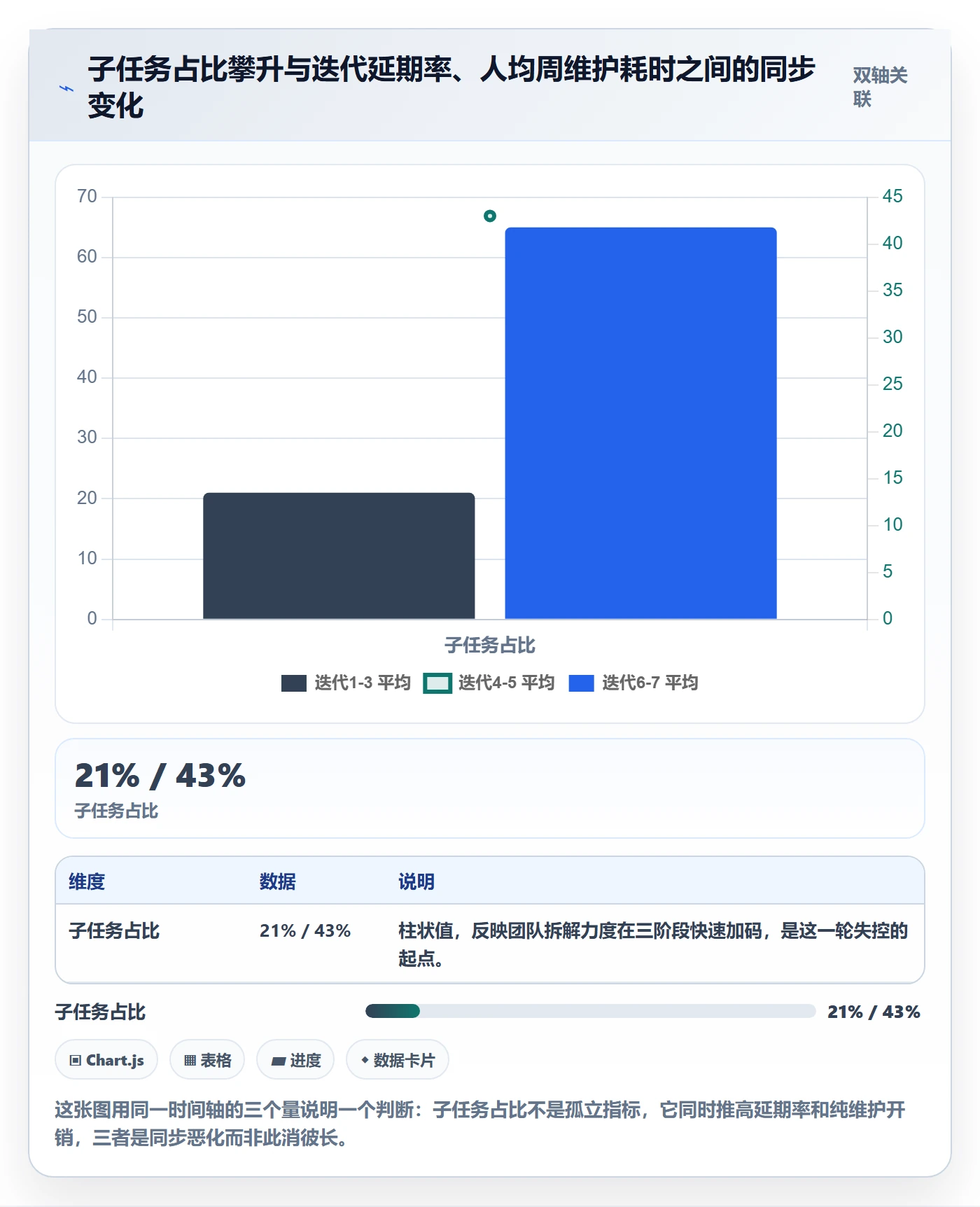Click the 21% / 43% label after progress bar
980x1207 pixels.
coord(874,1012)
